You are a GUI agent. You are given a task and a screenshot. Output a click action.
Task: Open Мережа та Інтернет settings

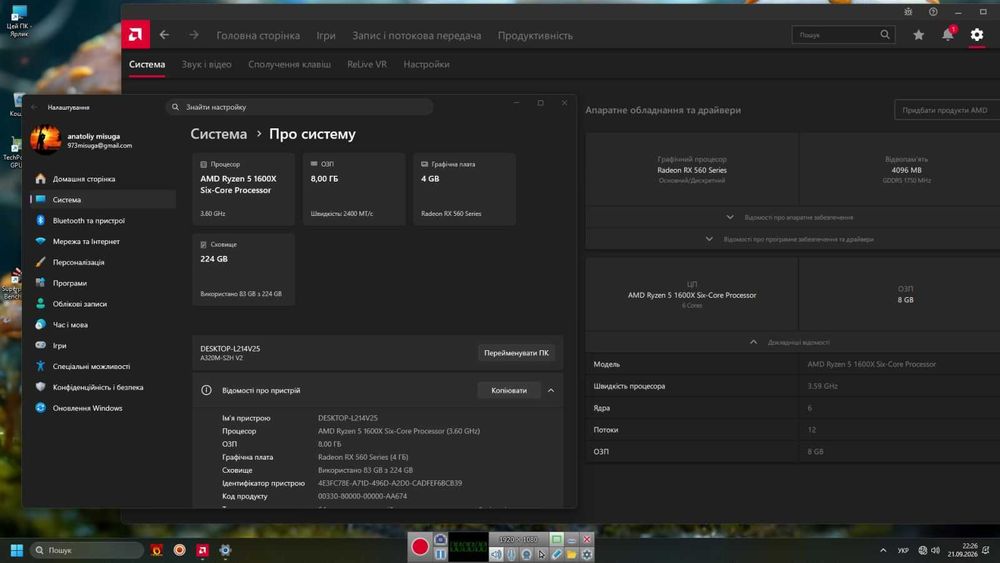(x=103, y=241)
